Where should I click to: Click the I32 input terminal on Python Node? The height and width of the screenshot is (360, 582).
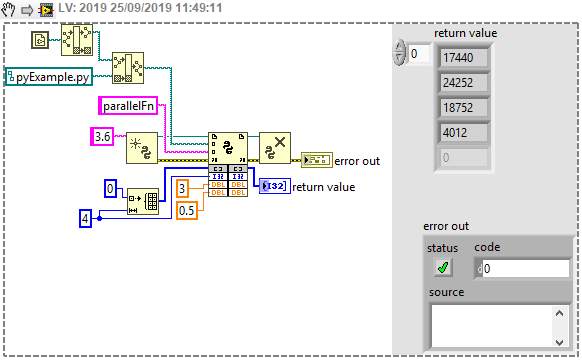(x=218, y=177)
